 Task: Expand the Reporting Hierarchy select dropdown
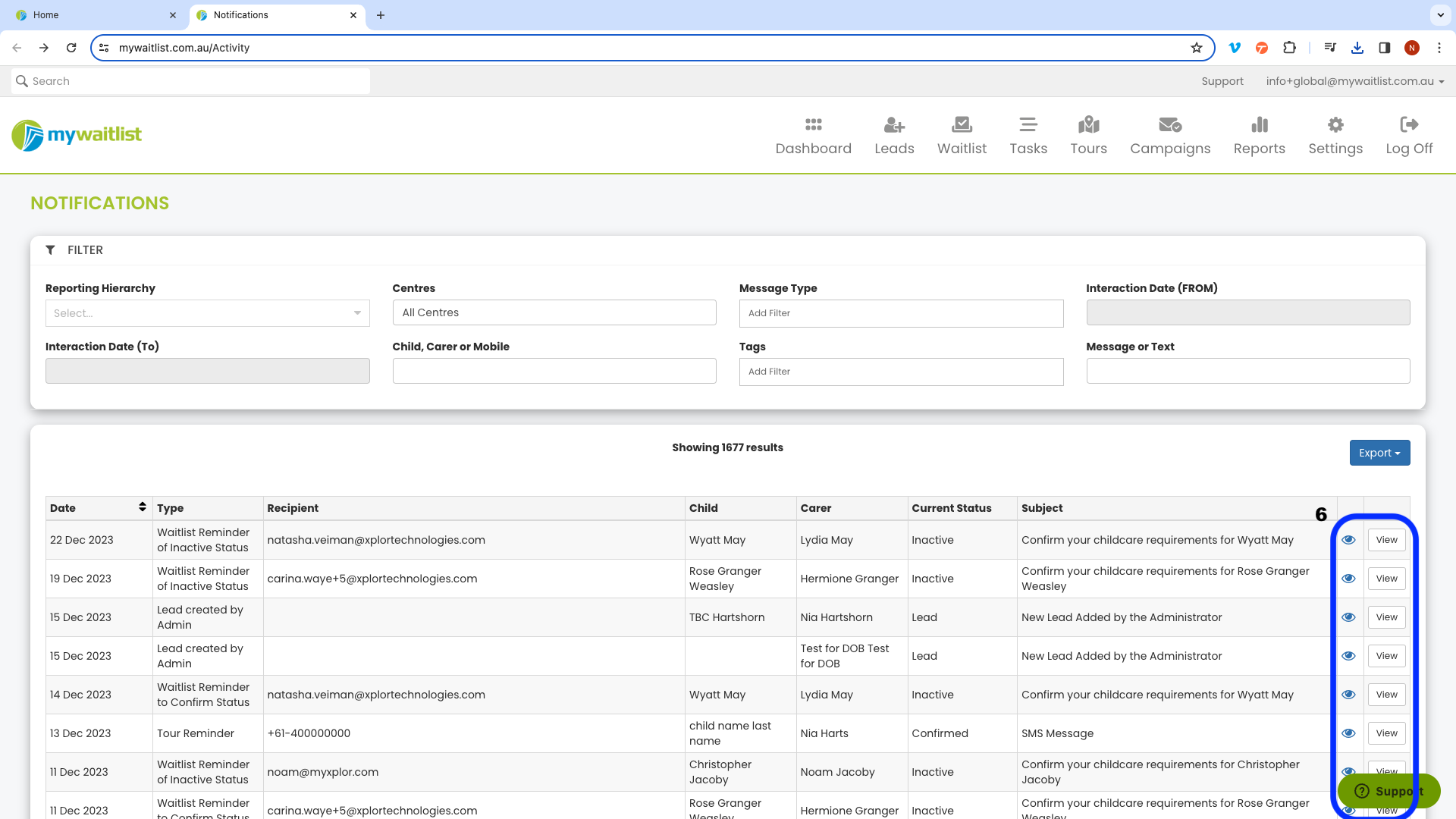207,313
